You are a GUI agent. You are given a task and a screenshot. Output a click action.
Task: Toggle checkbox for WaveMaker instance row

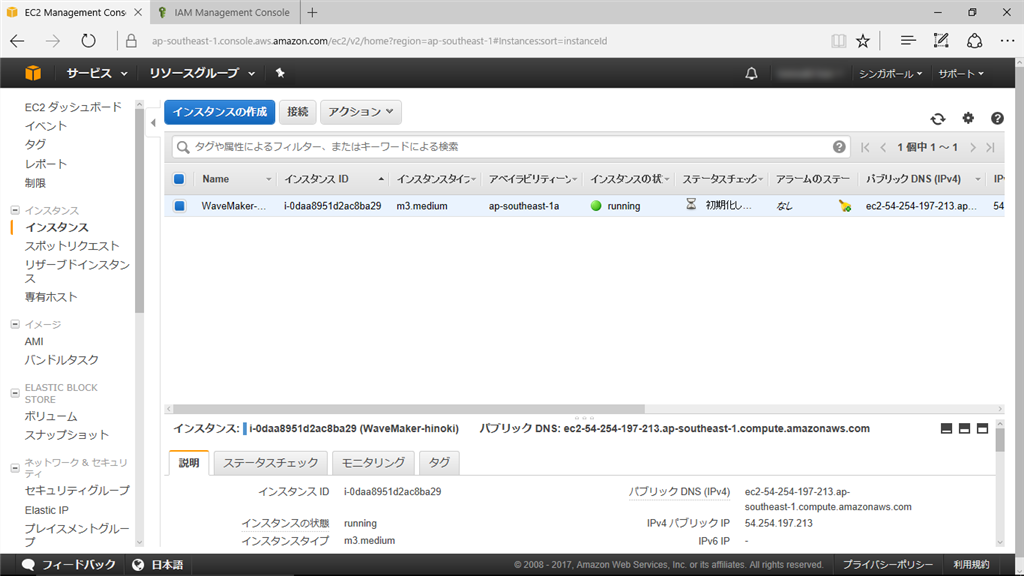(x=180, y=206)
